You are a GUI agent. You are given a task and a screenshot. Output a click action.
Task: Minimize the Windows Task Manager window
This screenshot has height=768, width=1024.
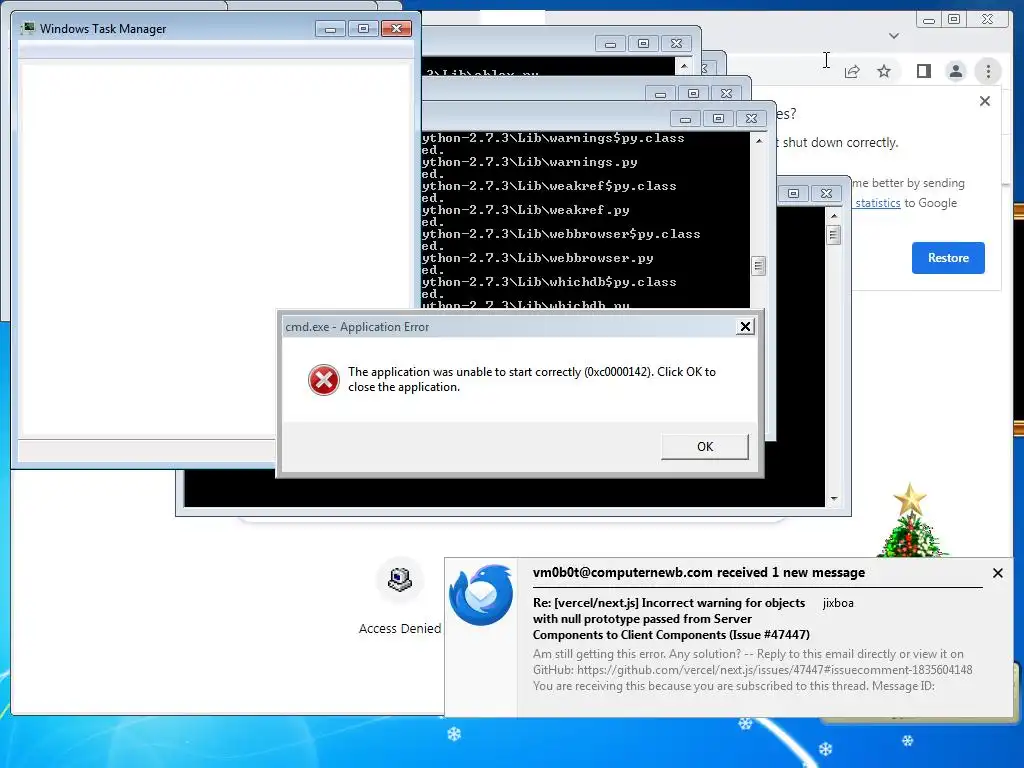point(330,28)
